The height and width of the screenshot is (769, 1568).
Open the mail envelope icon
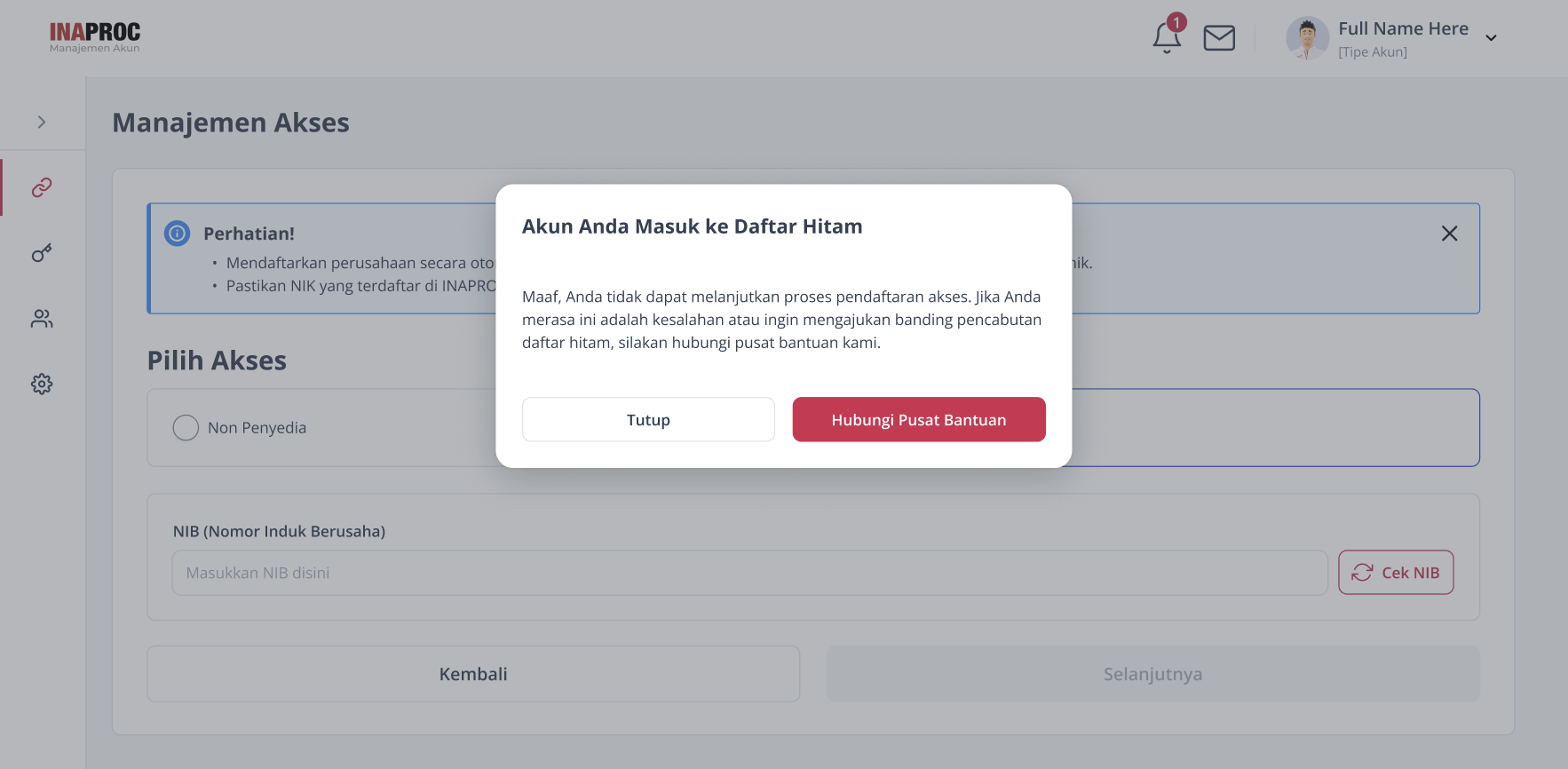click(x=1219, y=38)
